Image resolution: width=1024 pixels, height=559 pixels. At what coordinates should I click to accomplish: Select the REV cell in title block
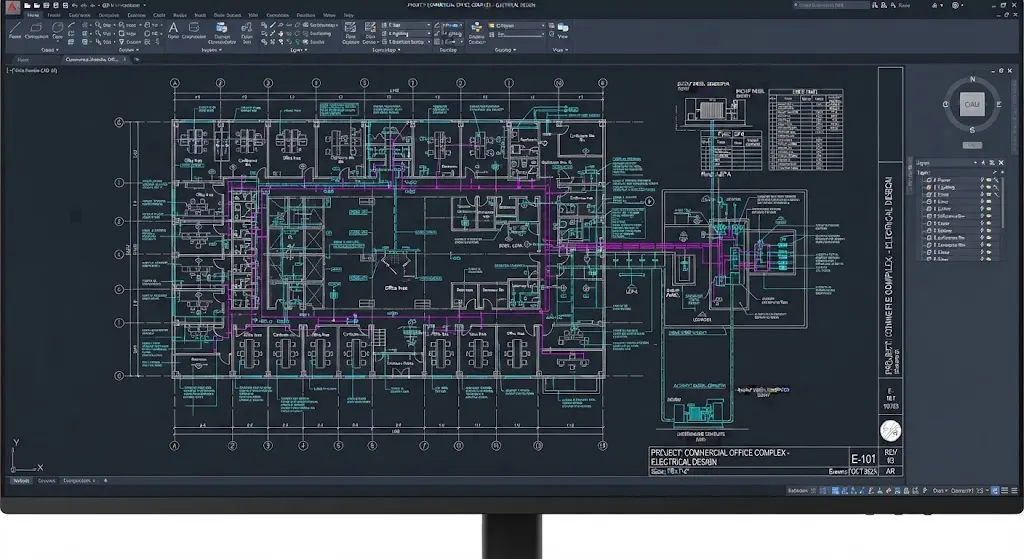pos(891,456)
